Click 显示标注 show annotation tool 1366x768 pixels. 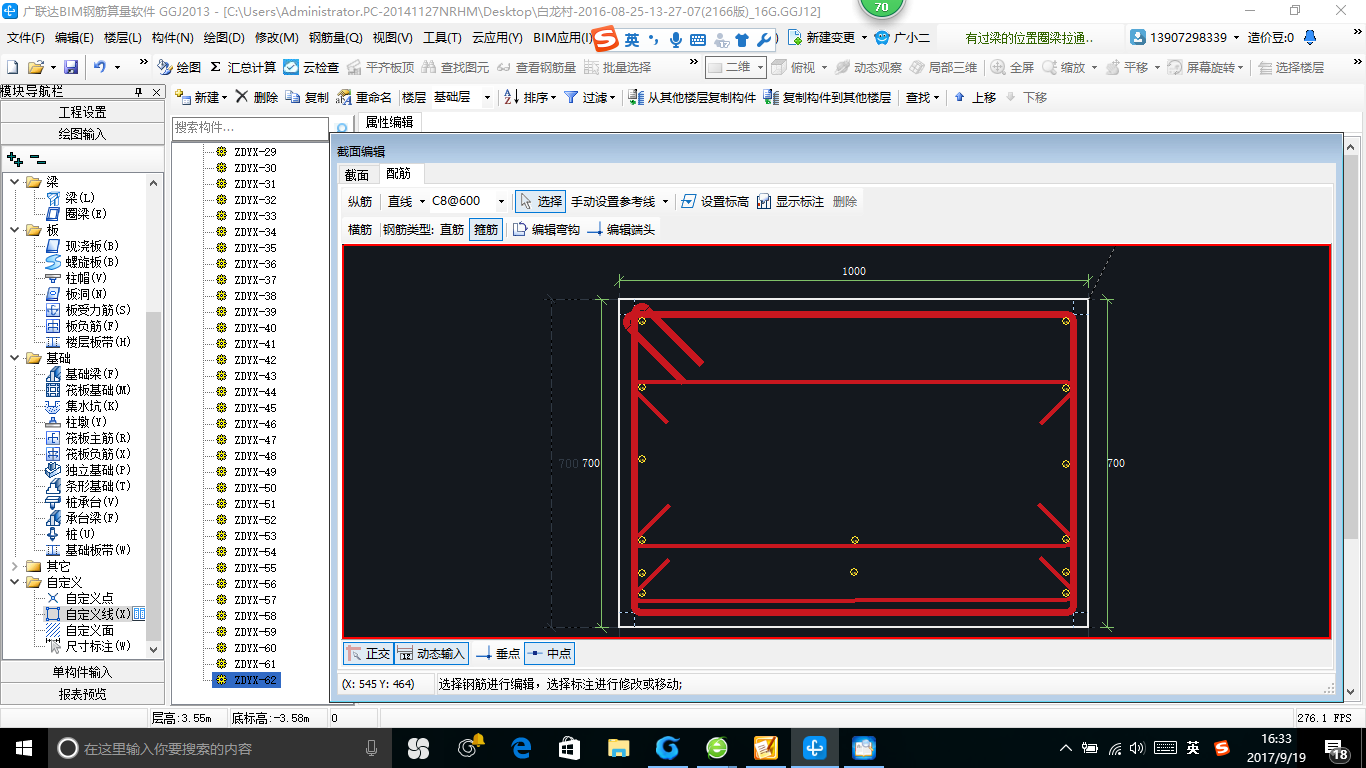(x=789, y=201)
